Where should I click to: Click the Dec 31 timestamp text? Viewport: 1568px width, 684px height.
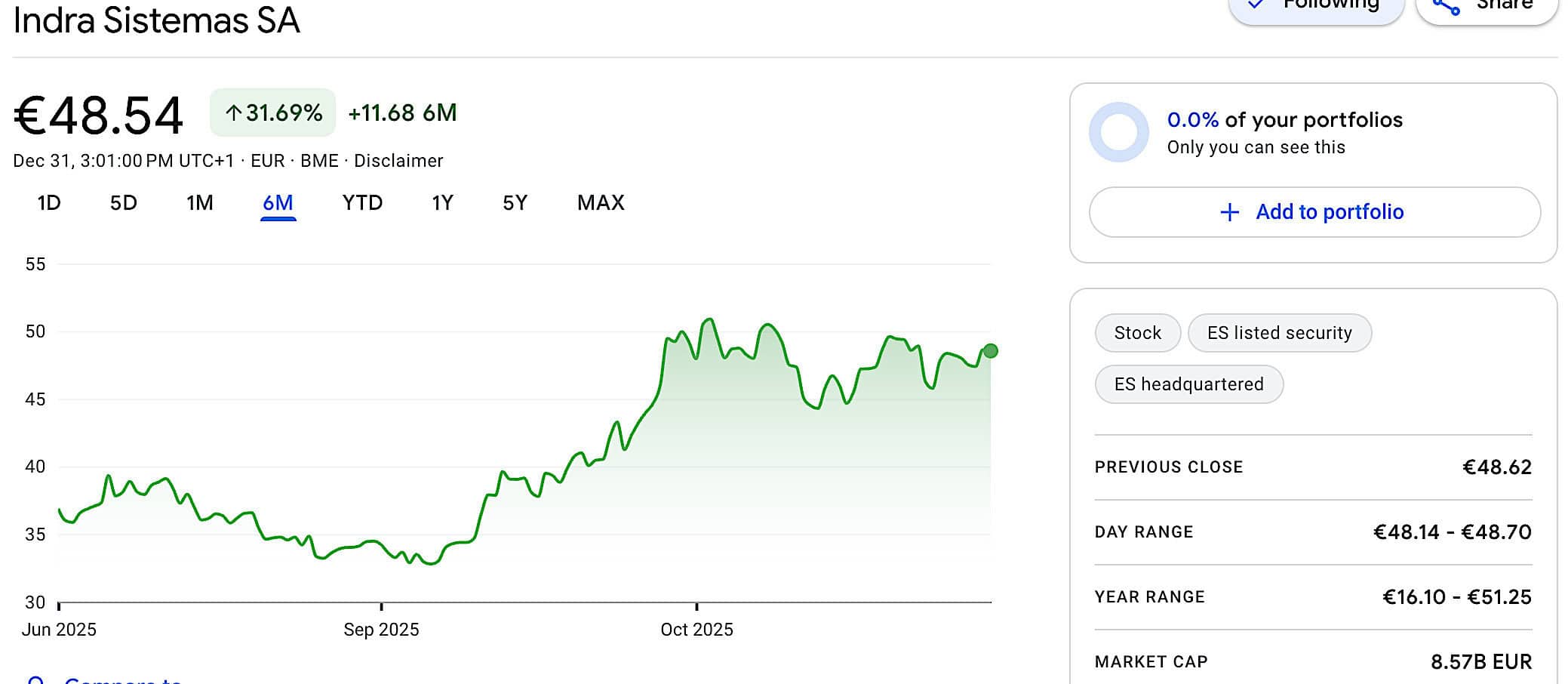point(124,161)
